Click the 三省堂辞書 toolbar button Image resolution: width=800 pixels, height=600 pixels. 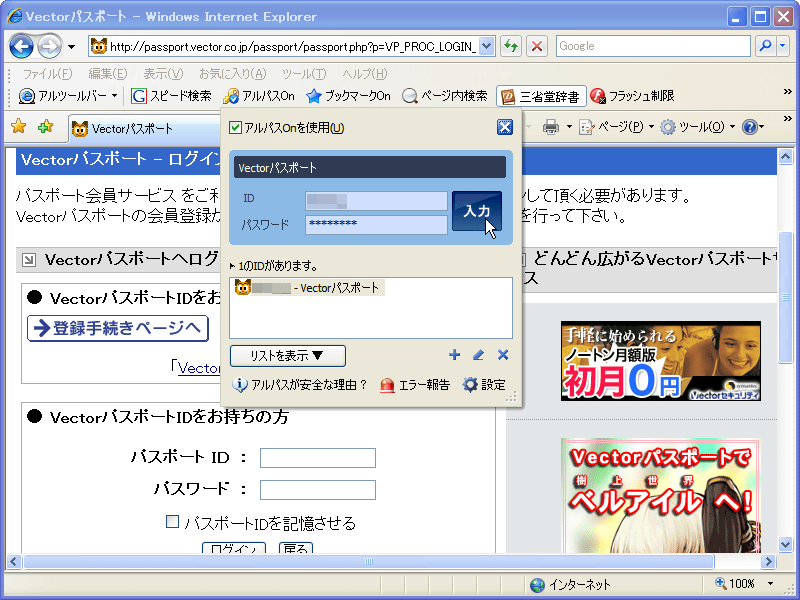541,96
